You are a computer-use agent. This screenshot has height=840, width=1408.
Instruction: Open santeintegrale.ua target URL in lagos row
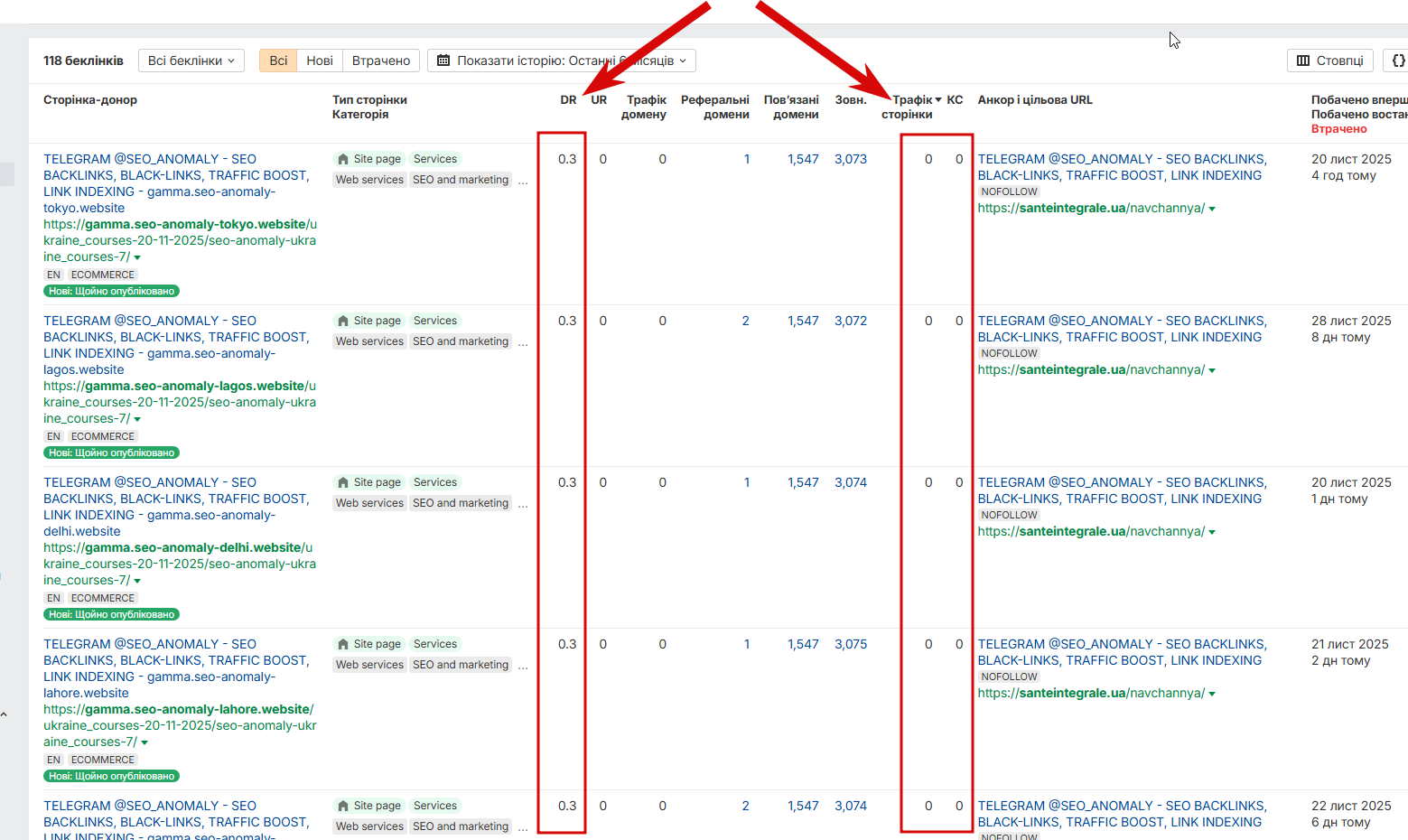coord(1091,369)
